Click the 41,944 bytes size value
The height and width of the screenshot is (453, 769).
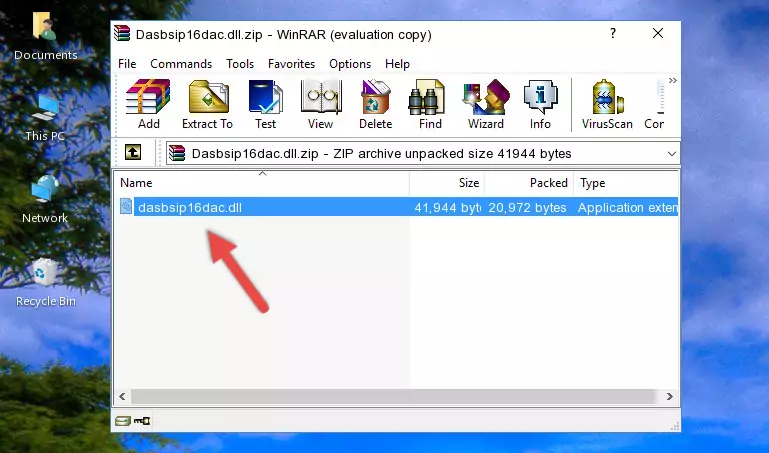pyautogui.click(x=447, y=207)
